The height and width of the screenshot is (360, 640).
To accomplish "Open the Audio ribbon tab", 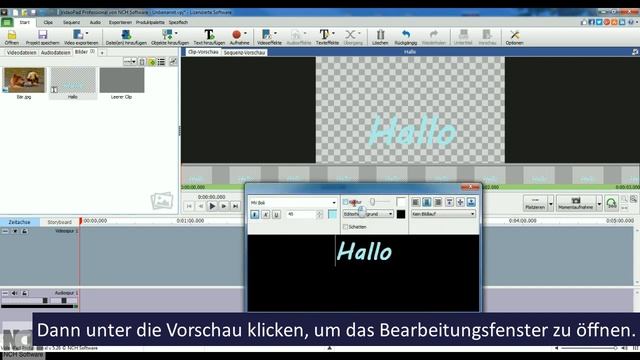I will [95, 22].
